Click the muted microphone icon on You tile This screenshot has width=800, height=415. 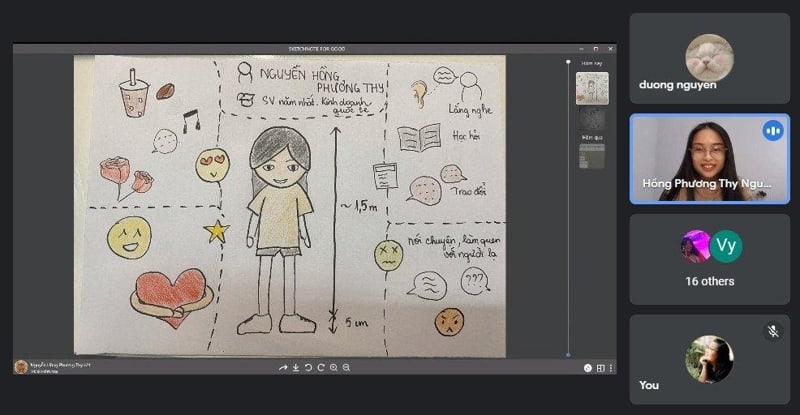(x=772, y=332)
